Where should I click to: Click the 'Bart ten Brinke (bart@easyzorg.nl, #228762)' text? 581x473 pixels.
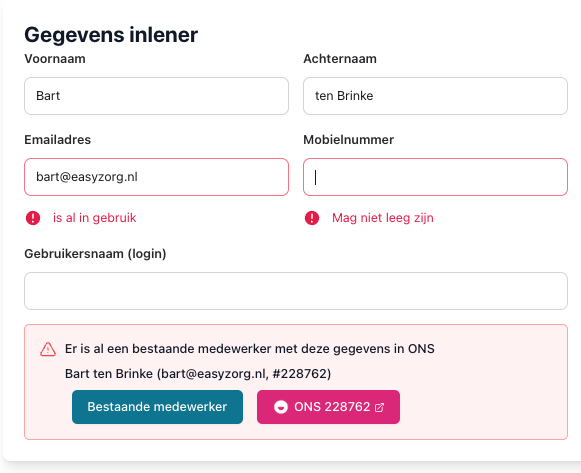[x=198, y=374]
